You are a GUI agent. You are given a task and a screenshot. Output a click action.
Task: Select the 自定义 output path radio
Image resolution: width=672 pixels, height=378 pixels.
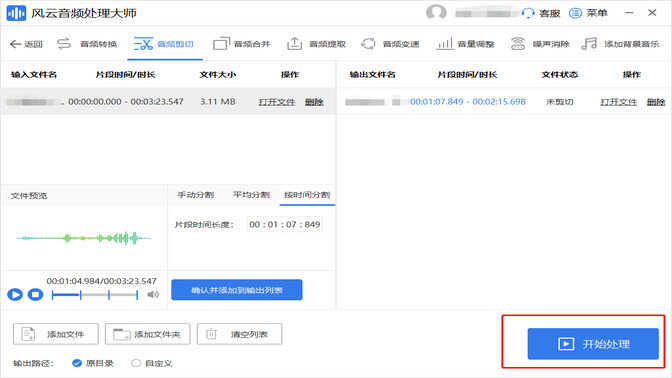(x=136, y=363)
